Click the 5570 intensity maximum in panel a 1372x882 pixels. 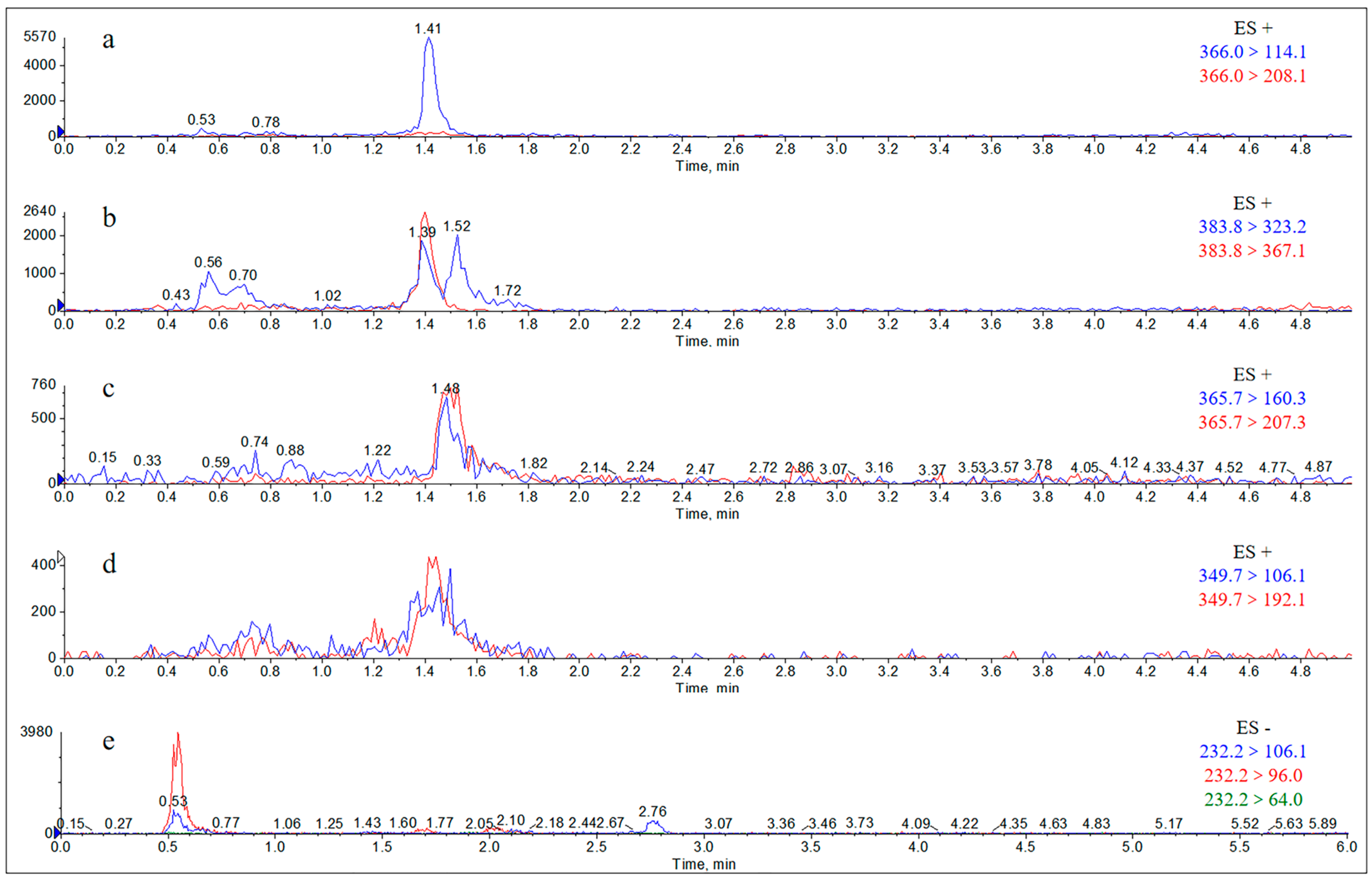click(x=40, y=37)
